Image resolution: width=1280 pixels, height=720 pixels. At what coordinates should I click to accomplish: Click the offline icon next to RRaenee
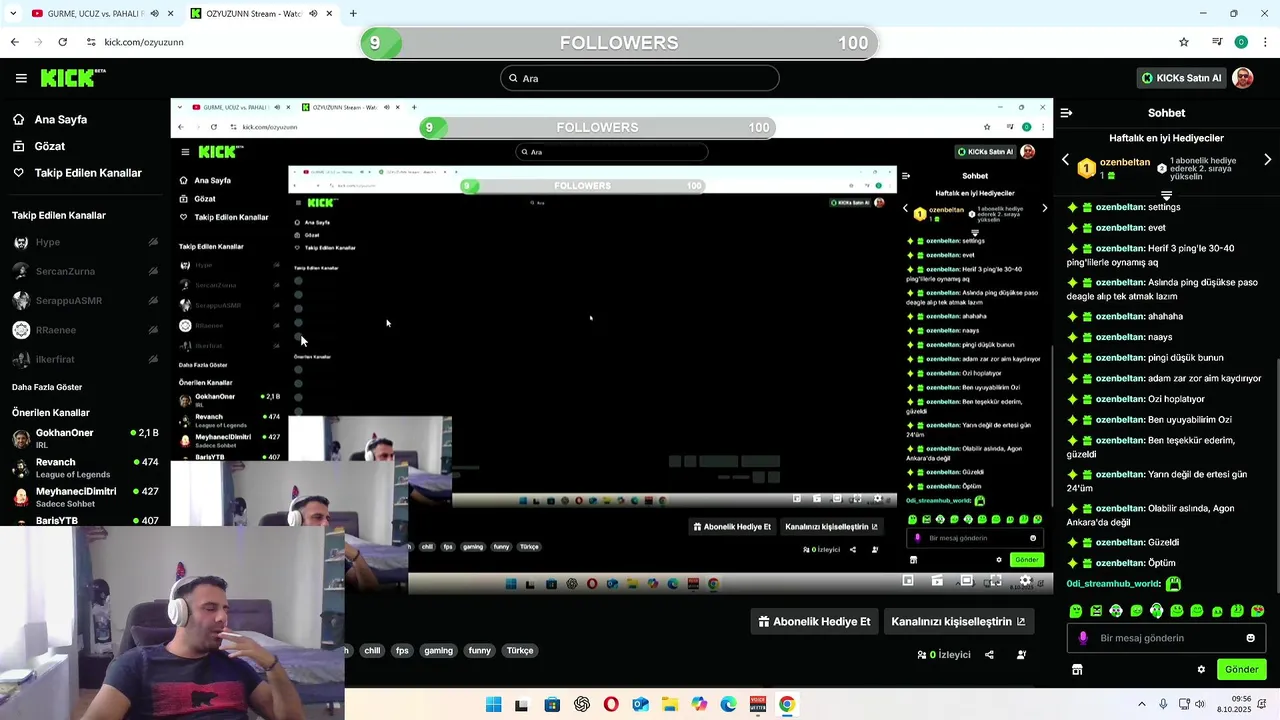tap(153, 330)
